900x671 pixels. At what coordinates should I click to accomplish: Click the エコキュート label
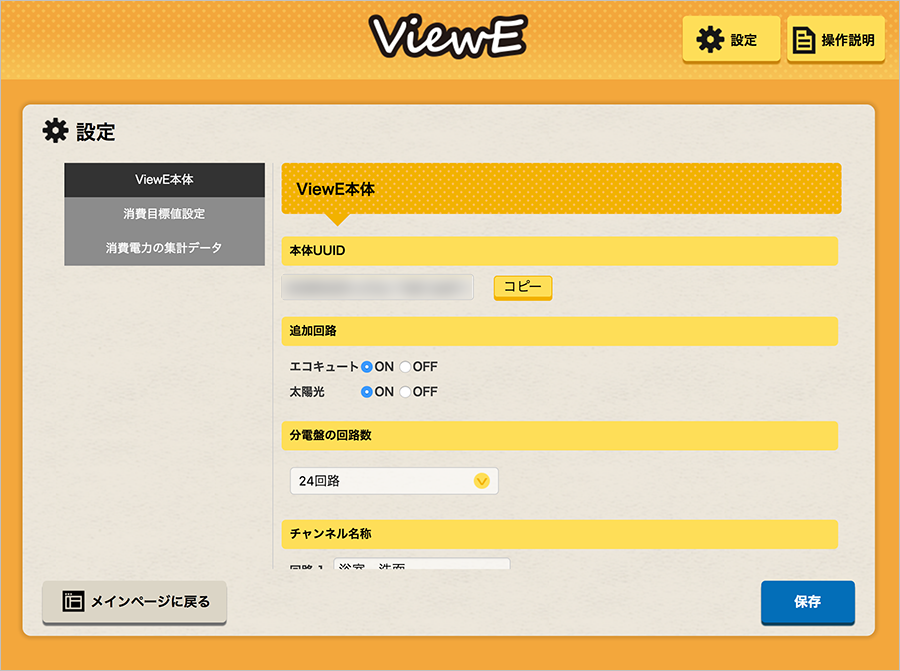tap(324, 366)
